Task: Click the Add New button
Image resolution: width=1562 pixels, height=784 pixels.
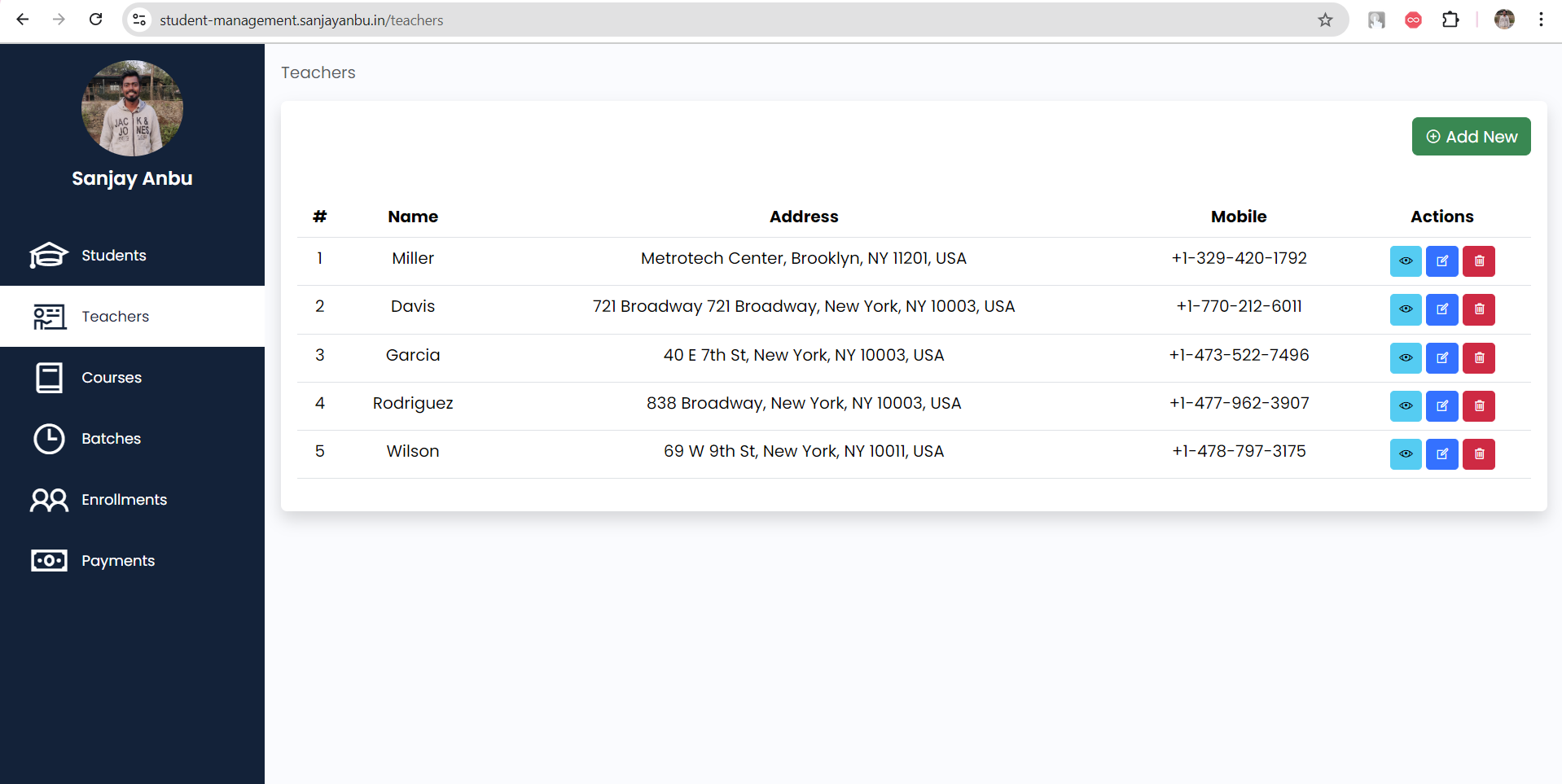Action: 1471,137
